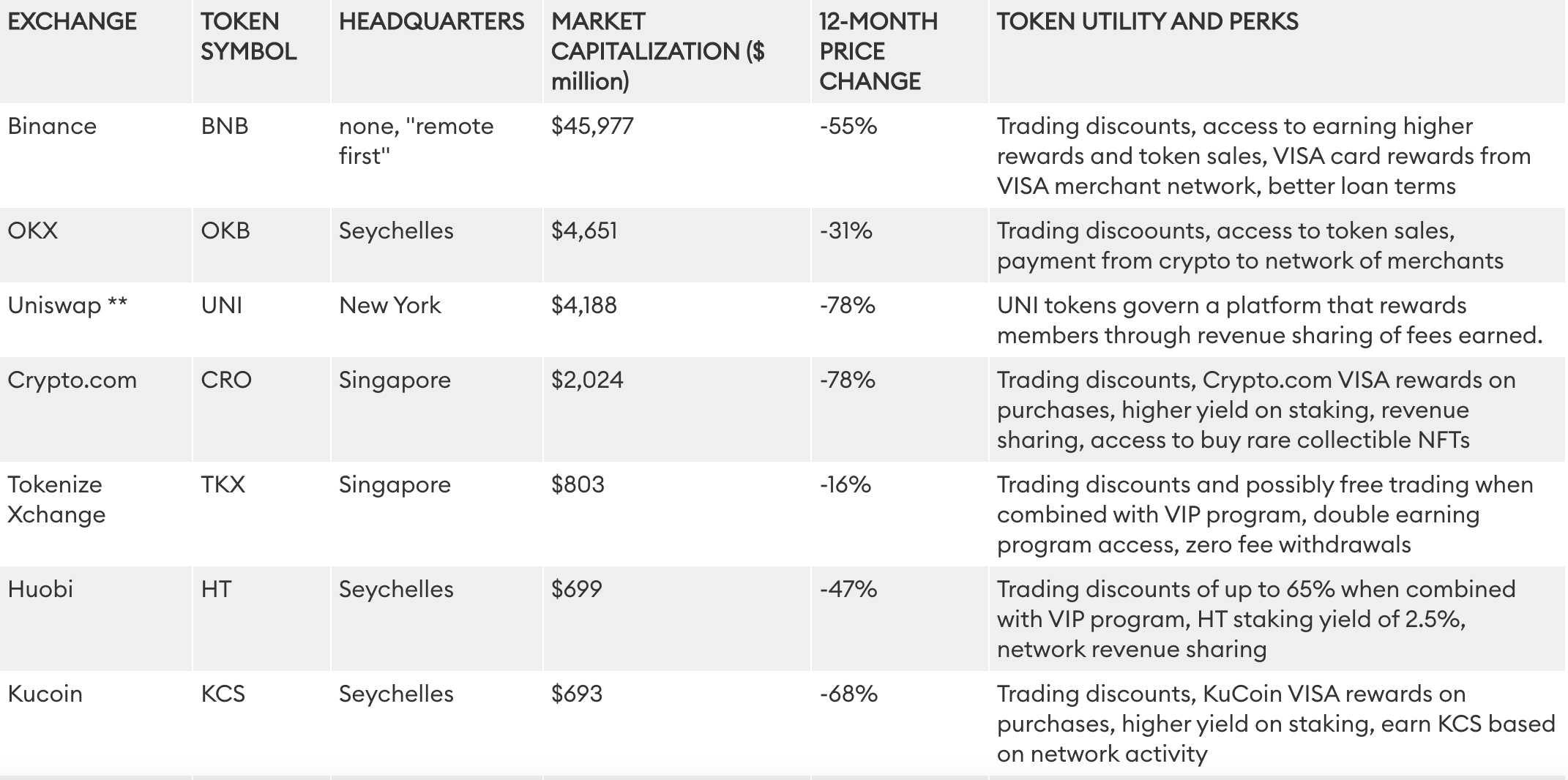Select the KCS token symbol cell
This screenshot has width=1568, height=780.
click(x=223, y=694)
